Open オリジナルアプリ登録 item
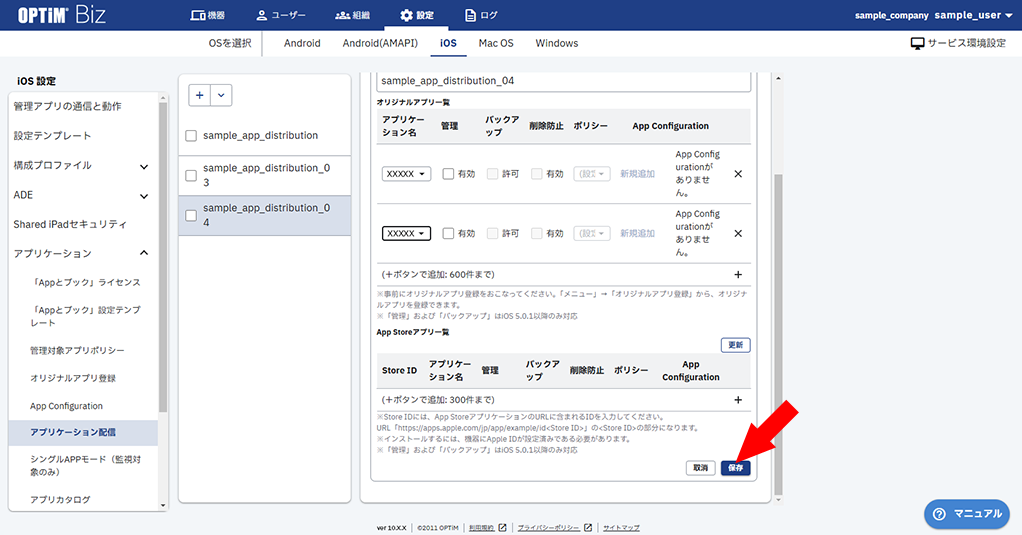This screenshot has width=1022, height=535. (x=73, y=378)
